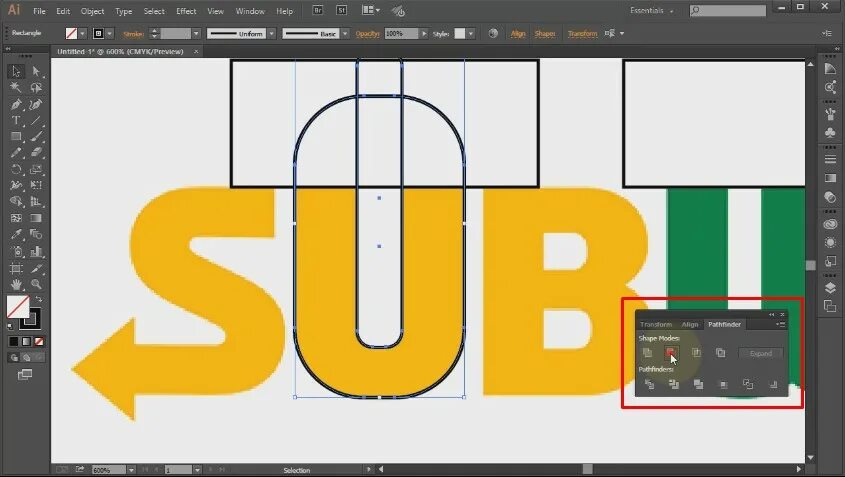
Task: Apply Unite shape mode in Pathfinder
Action: (x=647, y=353)
